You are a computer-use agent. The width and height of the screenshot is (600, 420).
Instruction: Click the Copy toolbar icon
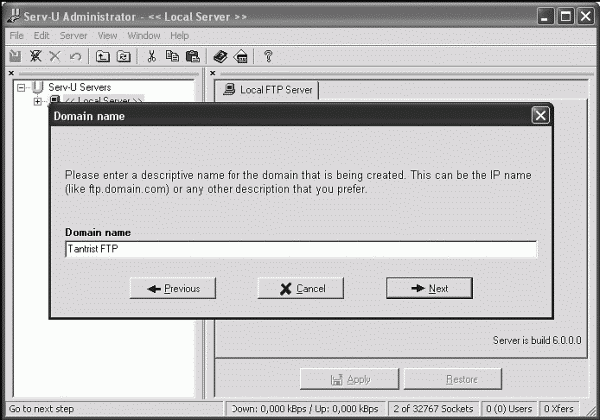172,56
